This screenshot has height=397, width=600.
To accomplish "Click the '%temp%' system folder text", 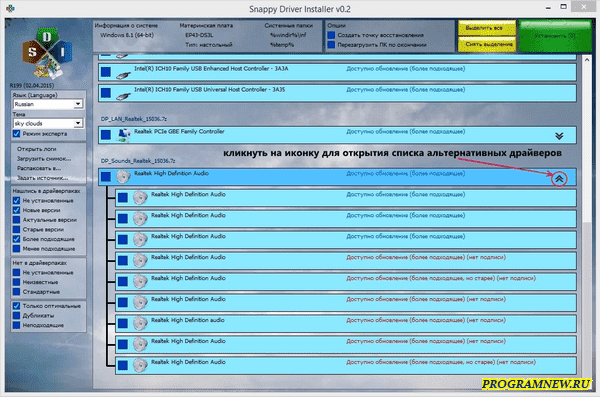I will pyautogui.click(x=282, y=44).
